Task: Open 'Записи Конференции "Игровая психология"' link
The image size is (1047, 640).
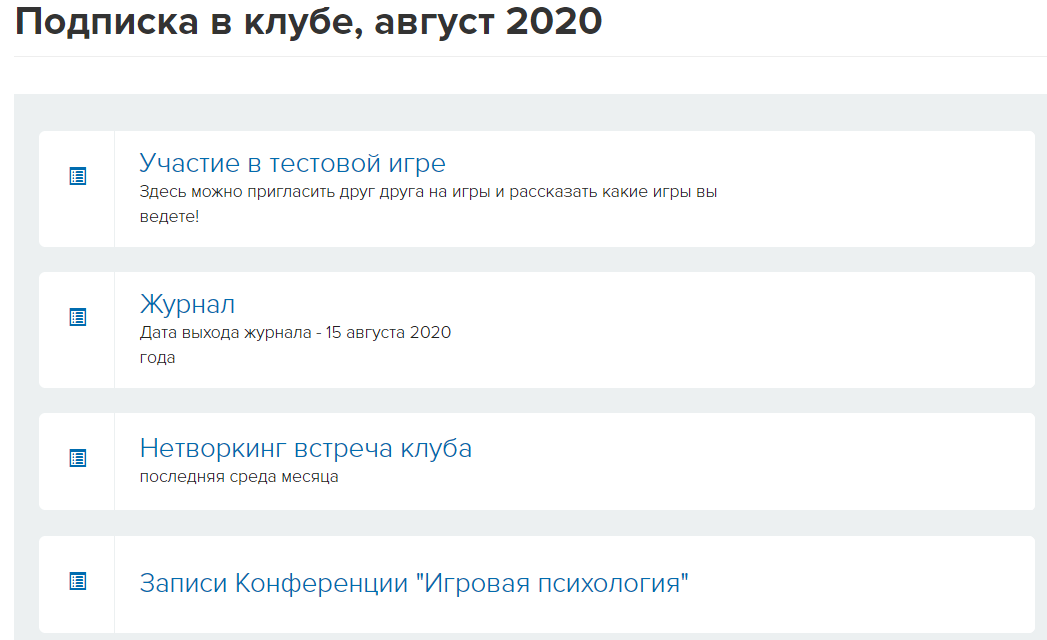Action: click(413, 583)
